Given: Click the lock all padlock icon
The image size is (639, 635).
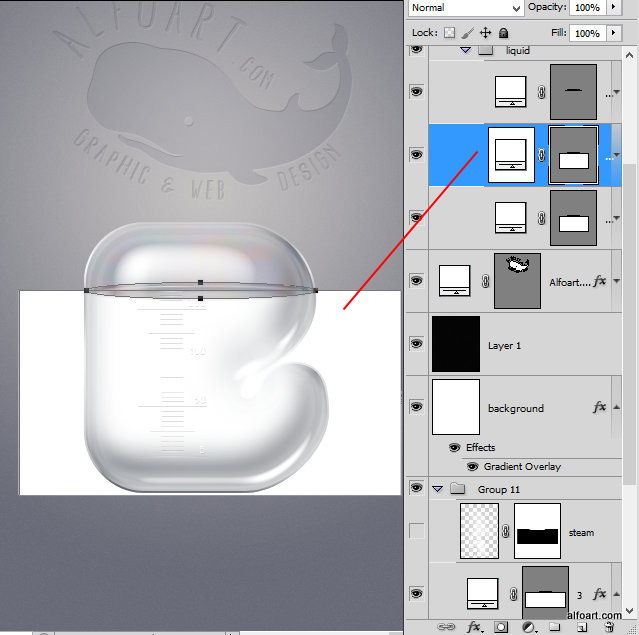Looking at the screenshot, I should pos(504,33).
